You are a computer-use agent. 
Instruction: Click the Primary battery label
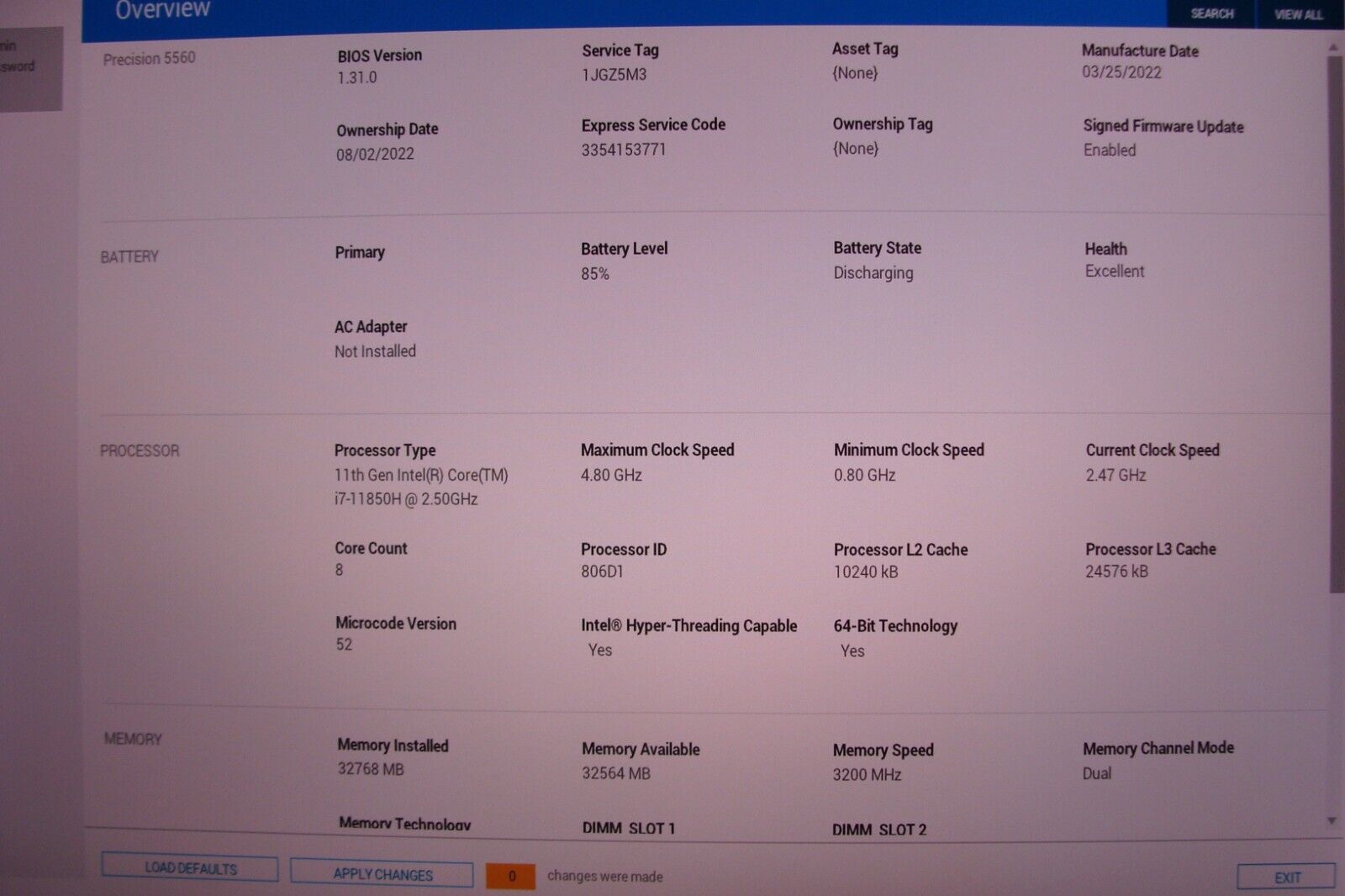(x=360, y=252)
